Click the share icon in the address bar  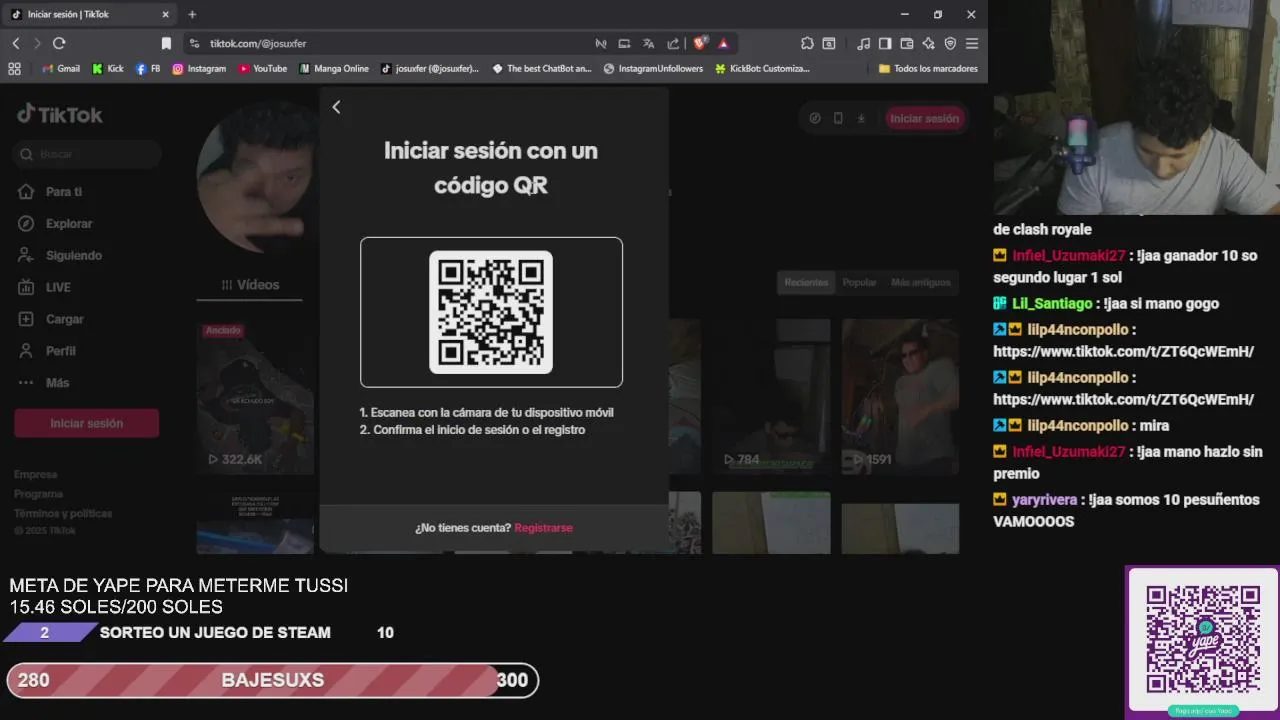pyautogui.click(x=673, y=43)
